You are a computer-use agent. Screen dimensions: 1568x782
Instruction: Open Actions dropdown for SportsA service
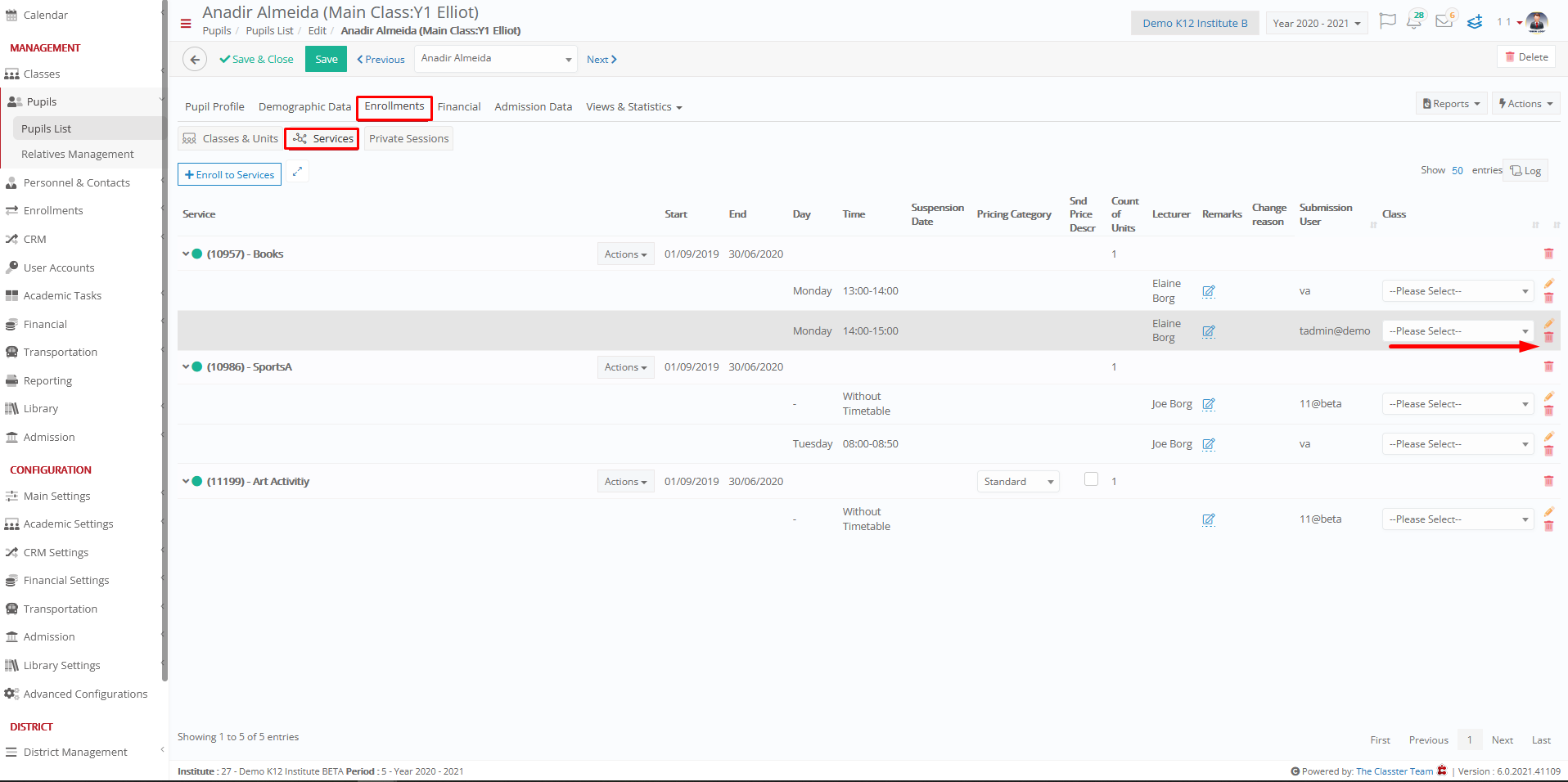pyautogui.click(x=625, y=367)
